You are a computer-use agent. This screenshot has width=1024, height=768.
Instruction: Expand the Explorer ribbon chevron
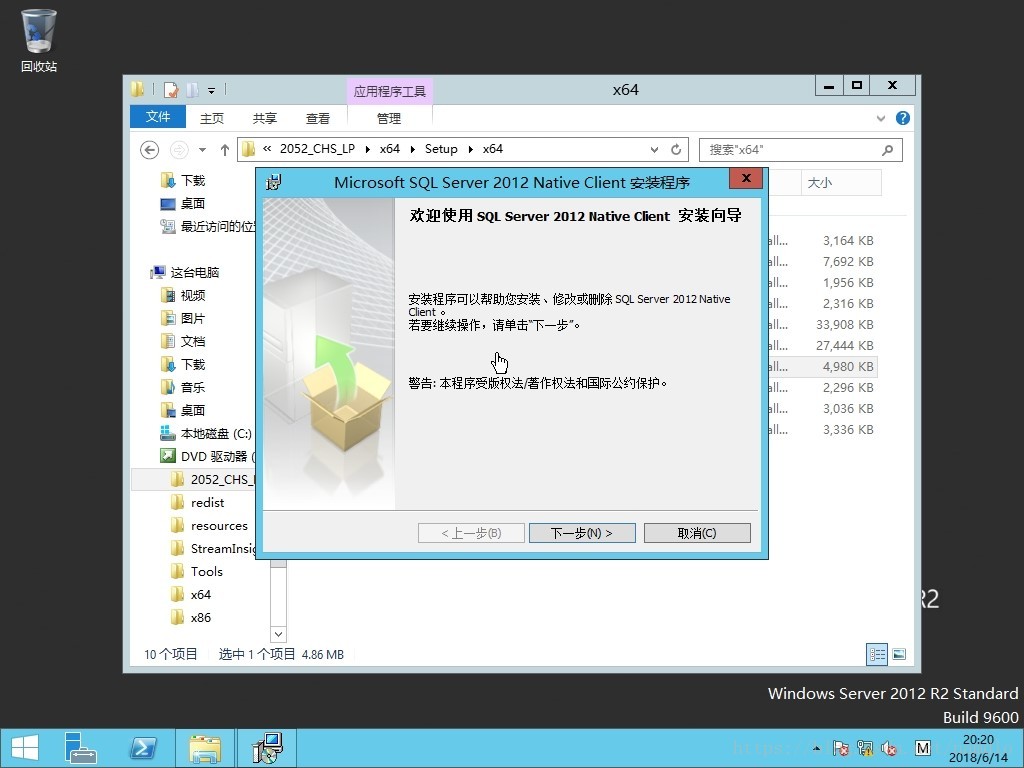click(881, 118)
